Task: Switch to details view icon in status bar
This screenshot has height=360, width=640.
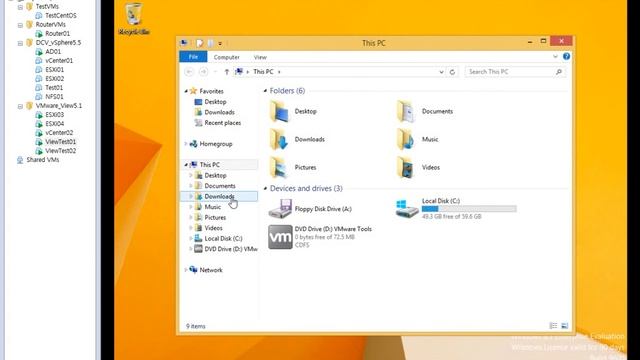Action: (553, 326)
